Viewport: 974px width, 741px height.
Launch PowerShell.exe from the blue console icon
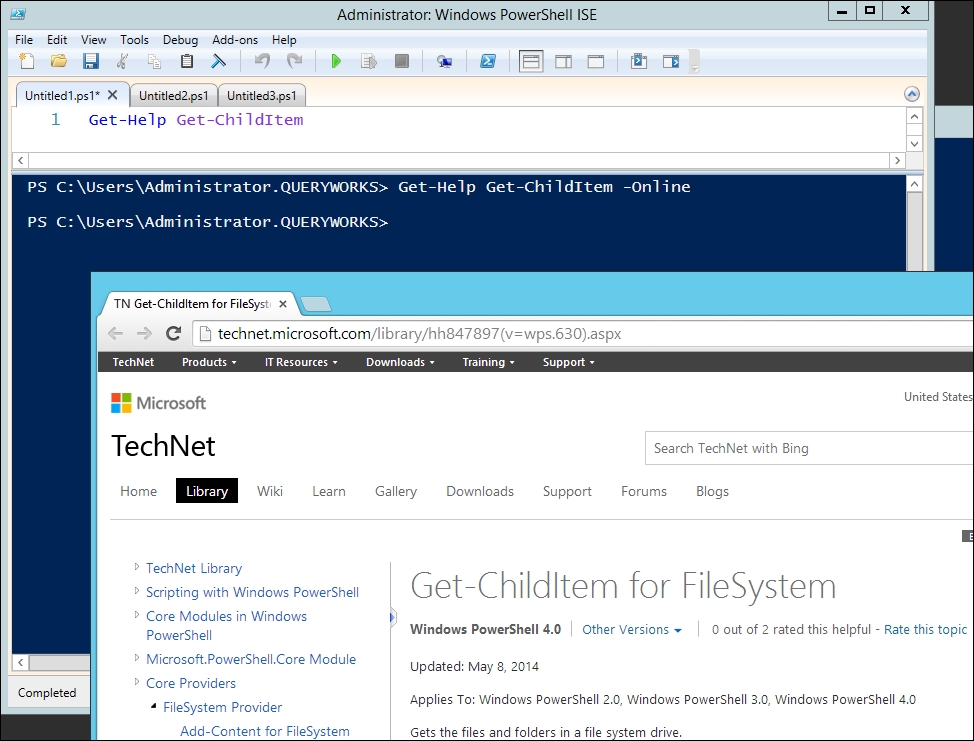(488, 61)
